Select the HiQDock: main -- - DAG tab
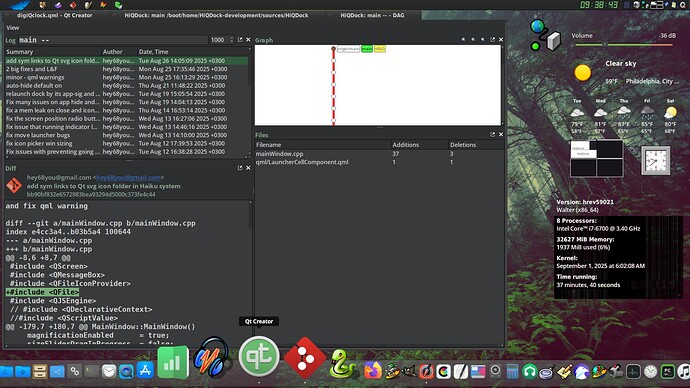 pos(372,15)
